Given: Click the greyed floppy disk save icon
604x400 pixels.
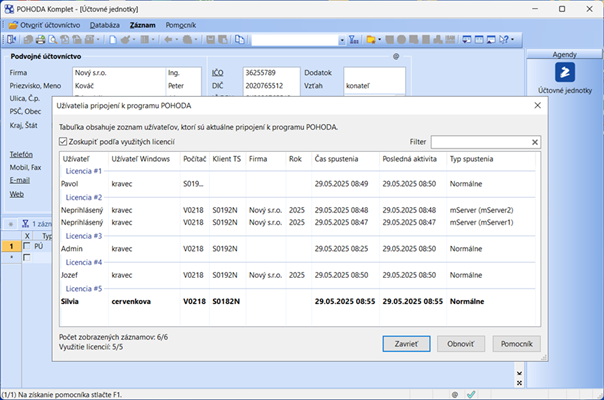Looking at the screenshot, I should (211, 39).
